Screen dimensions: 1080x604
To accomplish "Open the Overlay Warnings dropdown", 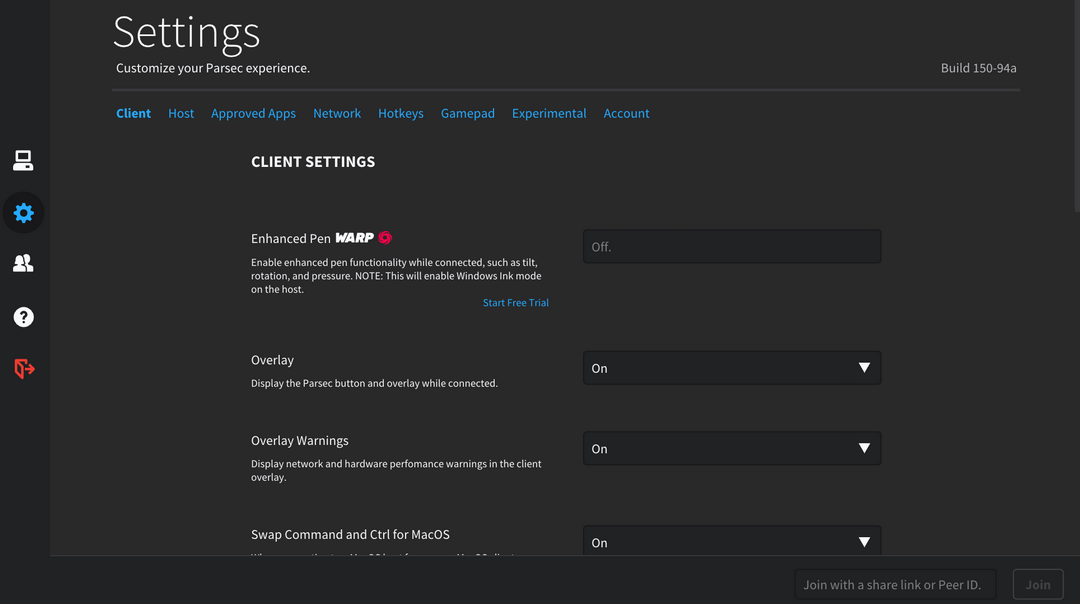I will click(732, 448).
